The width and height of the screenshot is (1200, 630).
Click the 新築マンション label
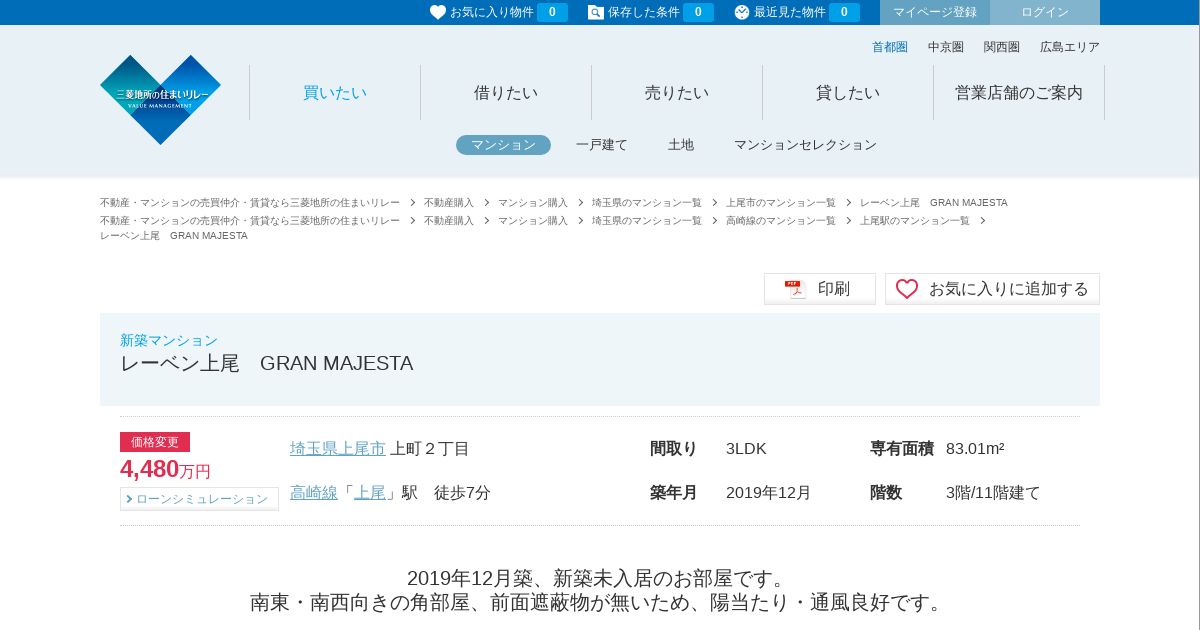tap(169, 340)
